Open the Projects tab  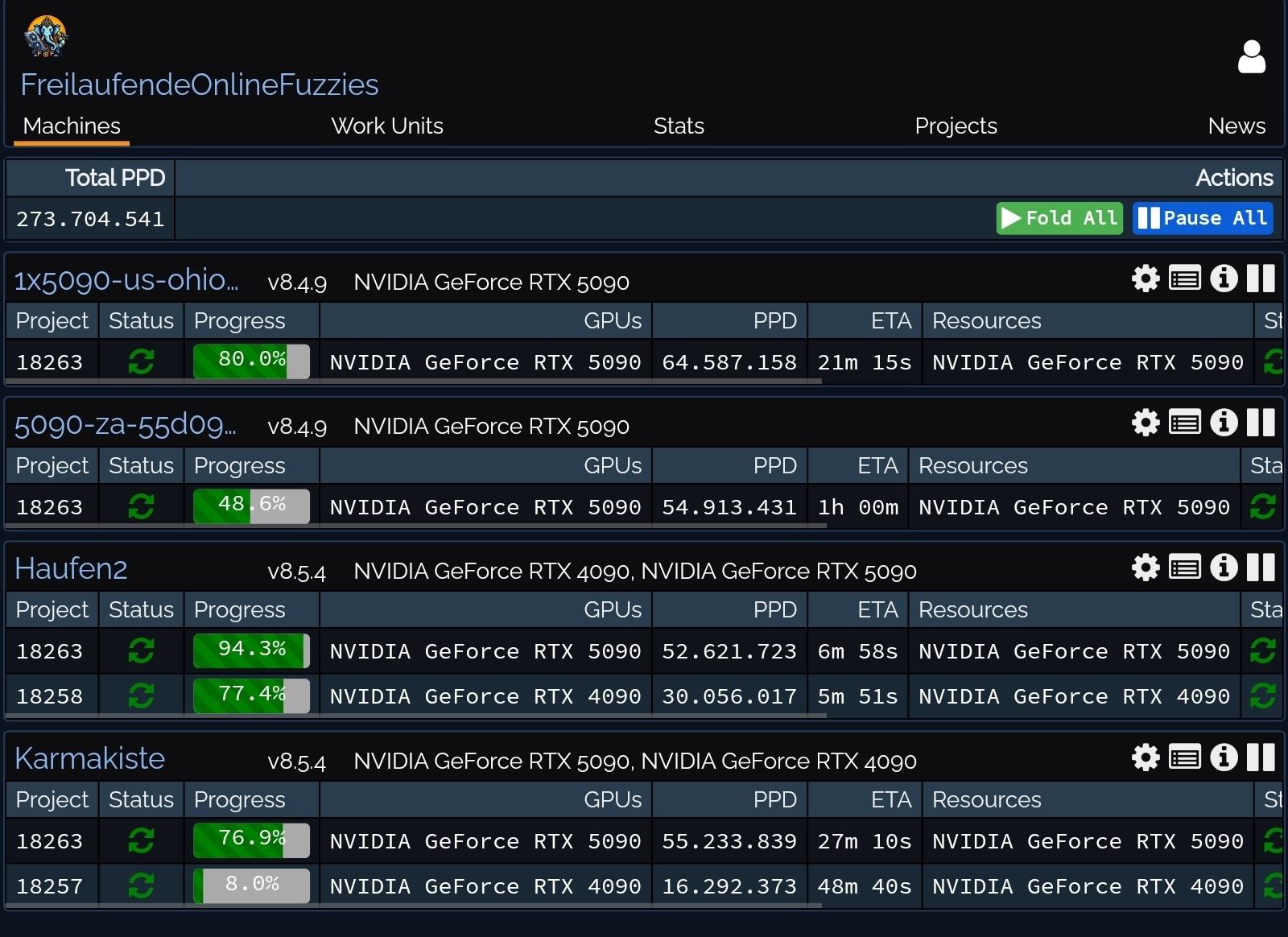pyautogui.click(x=956, y=126)
